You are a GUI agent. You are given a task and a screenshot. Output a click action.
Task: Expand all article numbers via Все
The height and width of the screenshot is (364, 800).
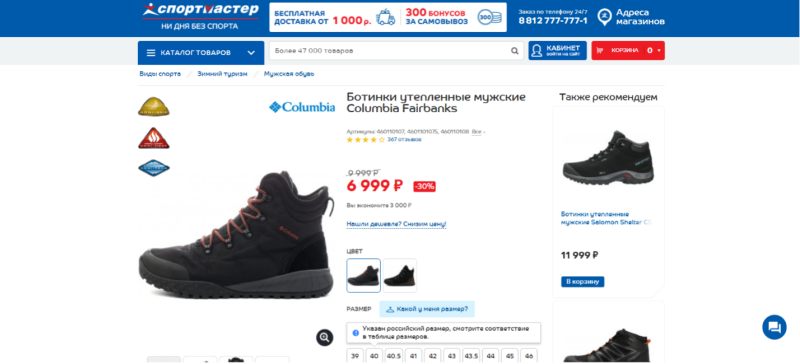coord(477,132)
